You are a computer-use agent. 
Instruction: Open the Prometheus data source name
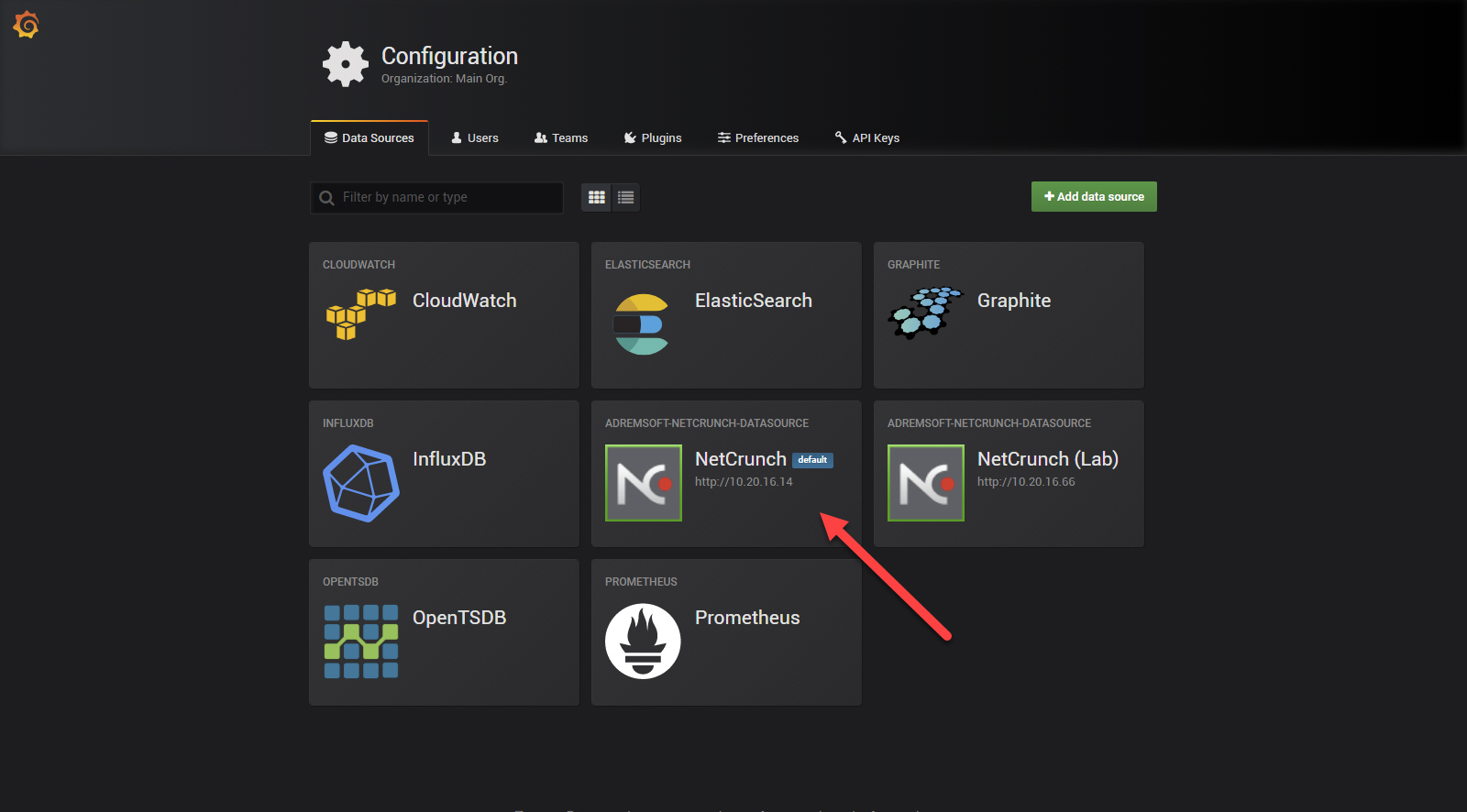point(747,618)
